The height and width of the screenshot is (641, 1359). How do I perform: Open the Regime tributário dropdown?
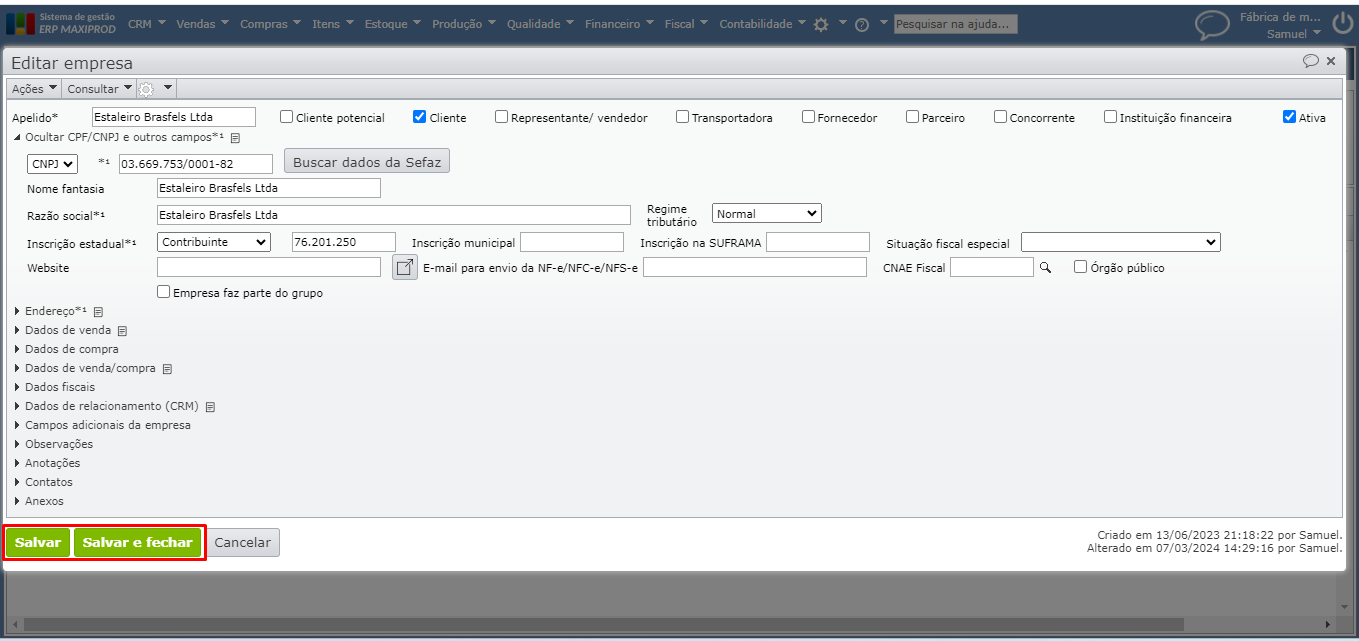[x=766, y=213]
